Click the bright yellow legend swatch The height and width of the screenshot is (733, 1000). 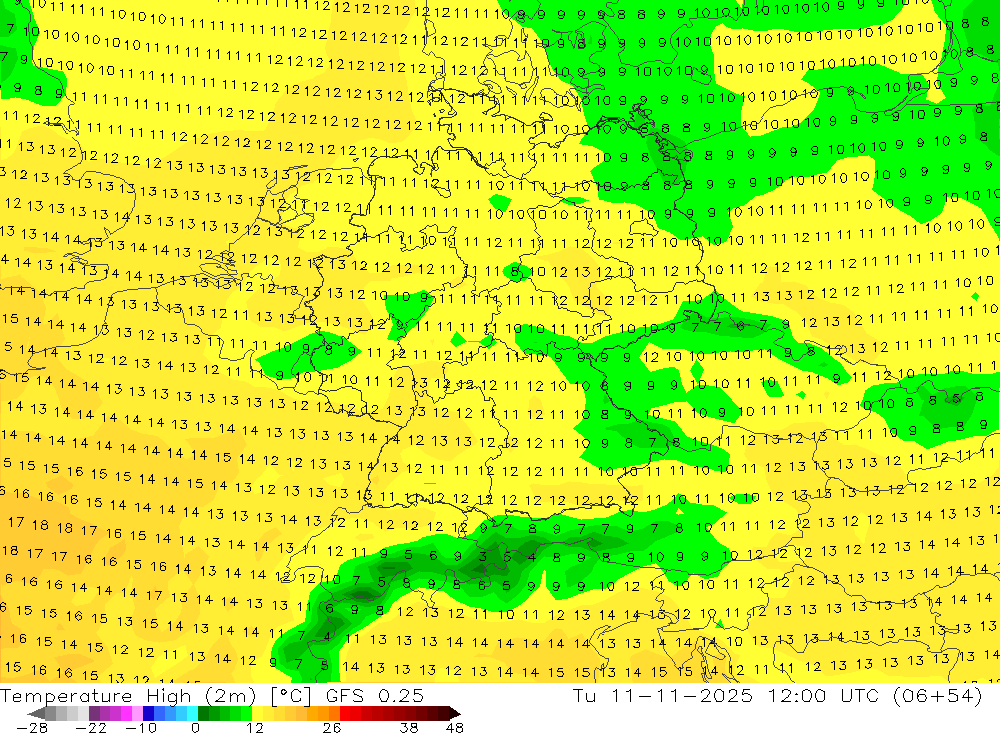[x=257, y=713]
